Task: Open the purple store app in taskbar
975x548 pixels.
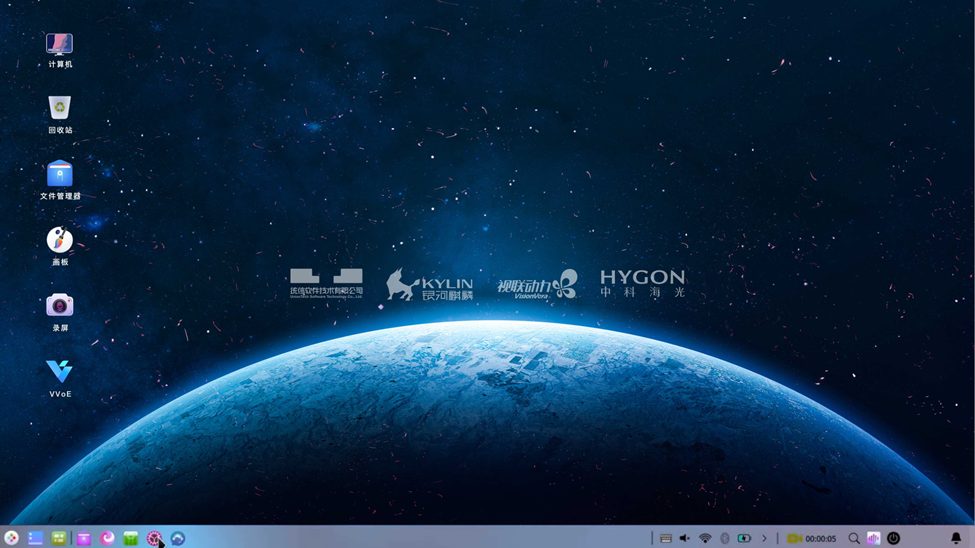Action: point(84,538)
